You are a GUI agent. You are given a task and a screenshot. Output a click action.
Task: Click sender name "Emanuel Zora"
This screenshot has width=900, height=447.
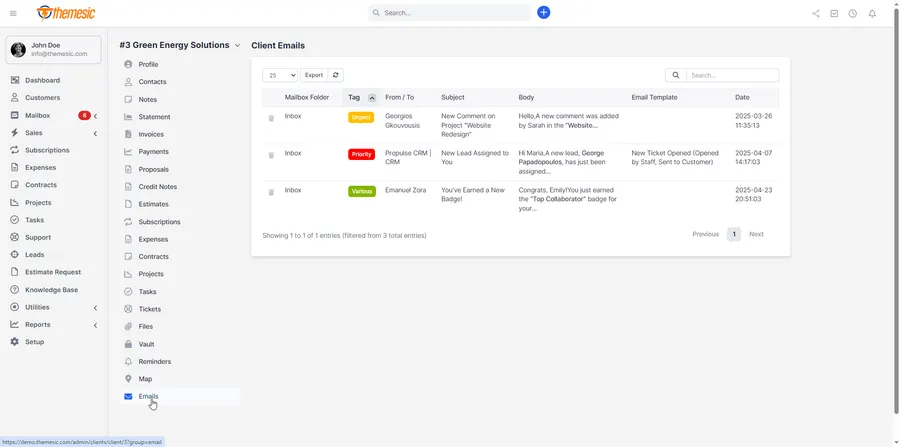point(405,190)
